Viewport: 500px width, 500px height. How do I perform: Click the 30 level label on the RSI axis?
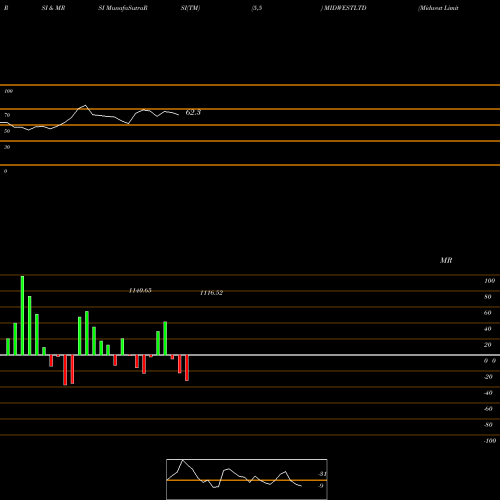[7, 147]
